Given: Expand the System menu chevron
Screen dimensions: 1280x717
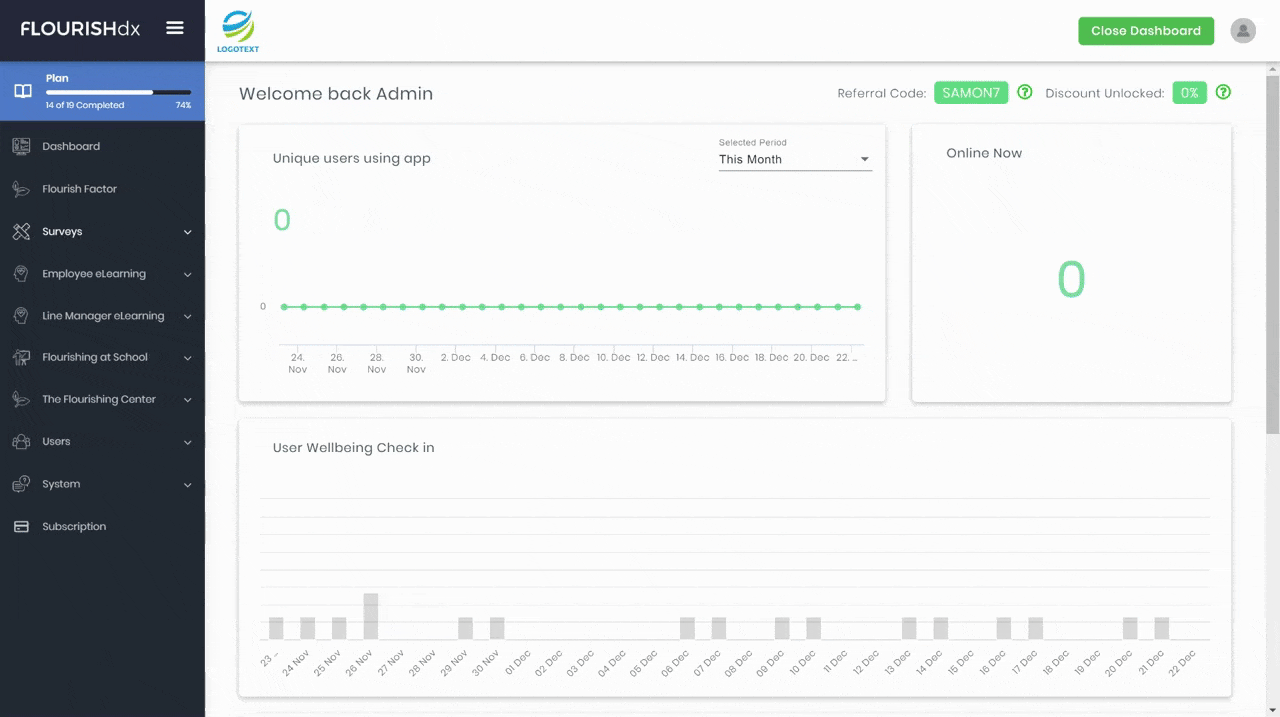Looking at the screenshot, I should pos(187,485).
